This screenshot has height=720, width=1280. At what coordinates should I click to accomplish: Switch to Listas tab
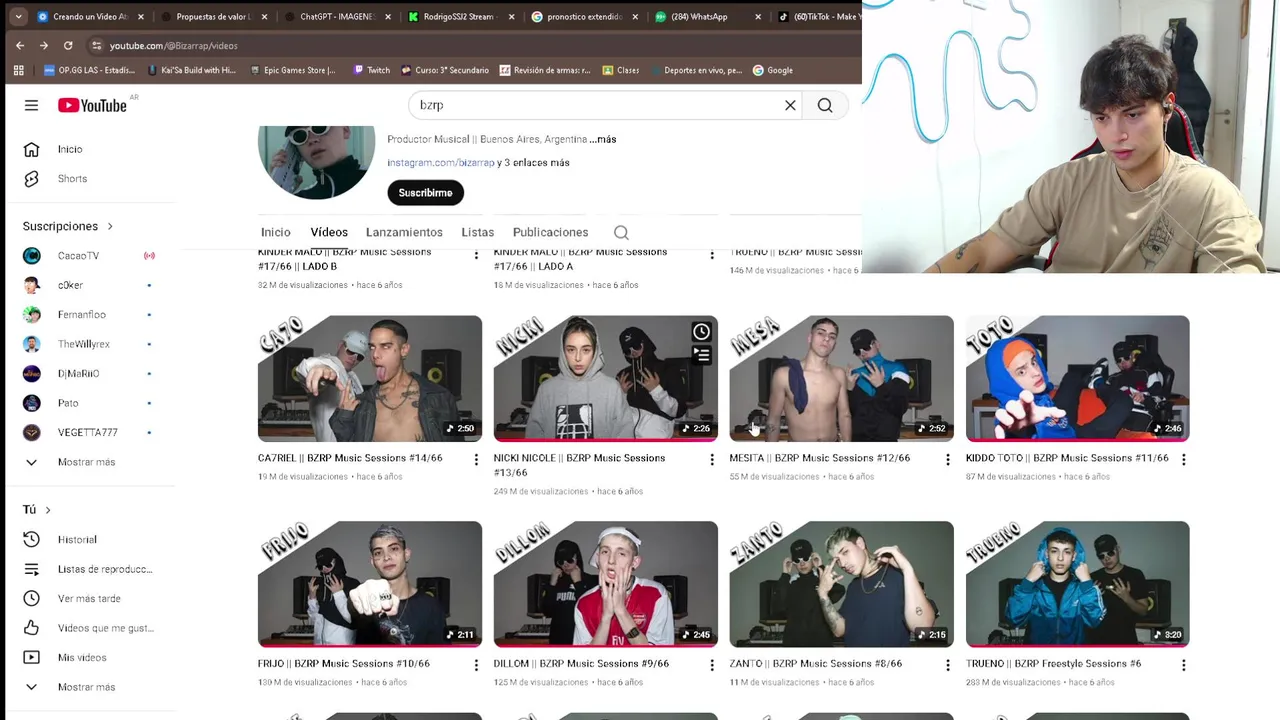(x=478, y=232)
